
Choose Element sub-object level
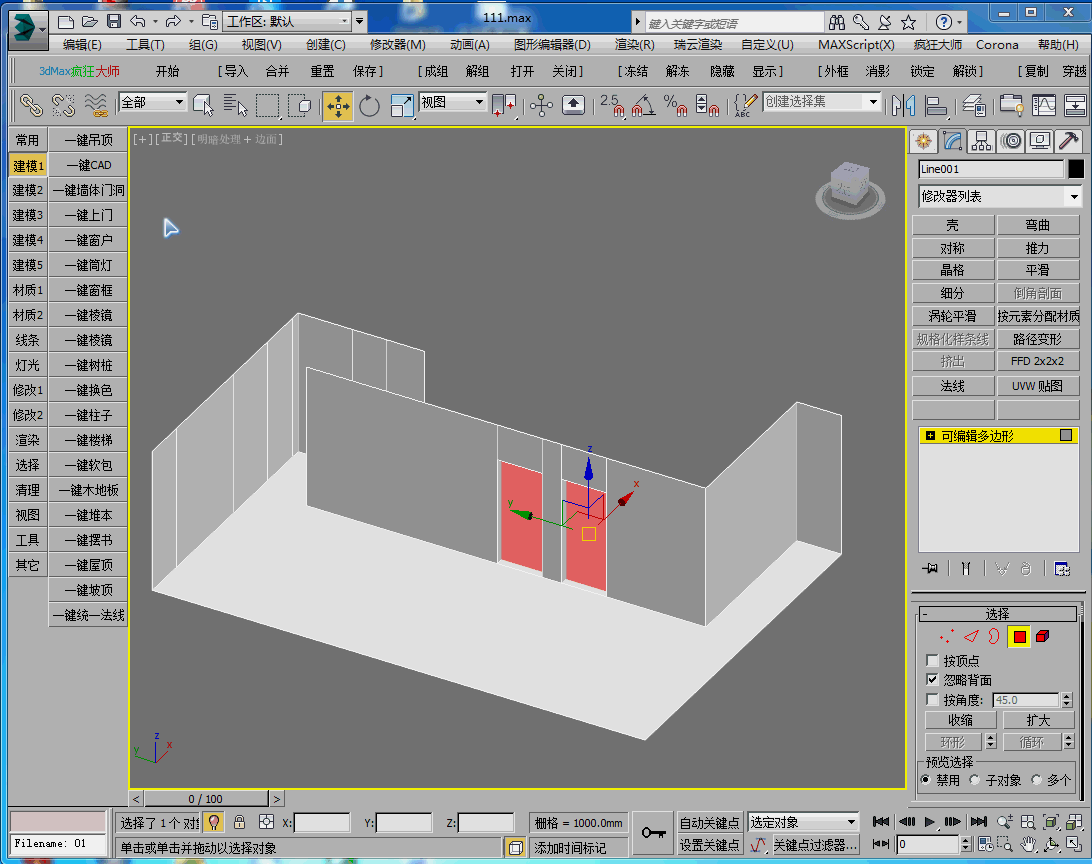coord(1043,636)
